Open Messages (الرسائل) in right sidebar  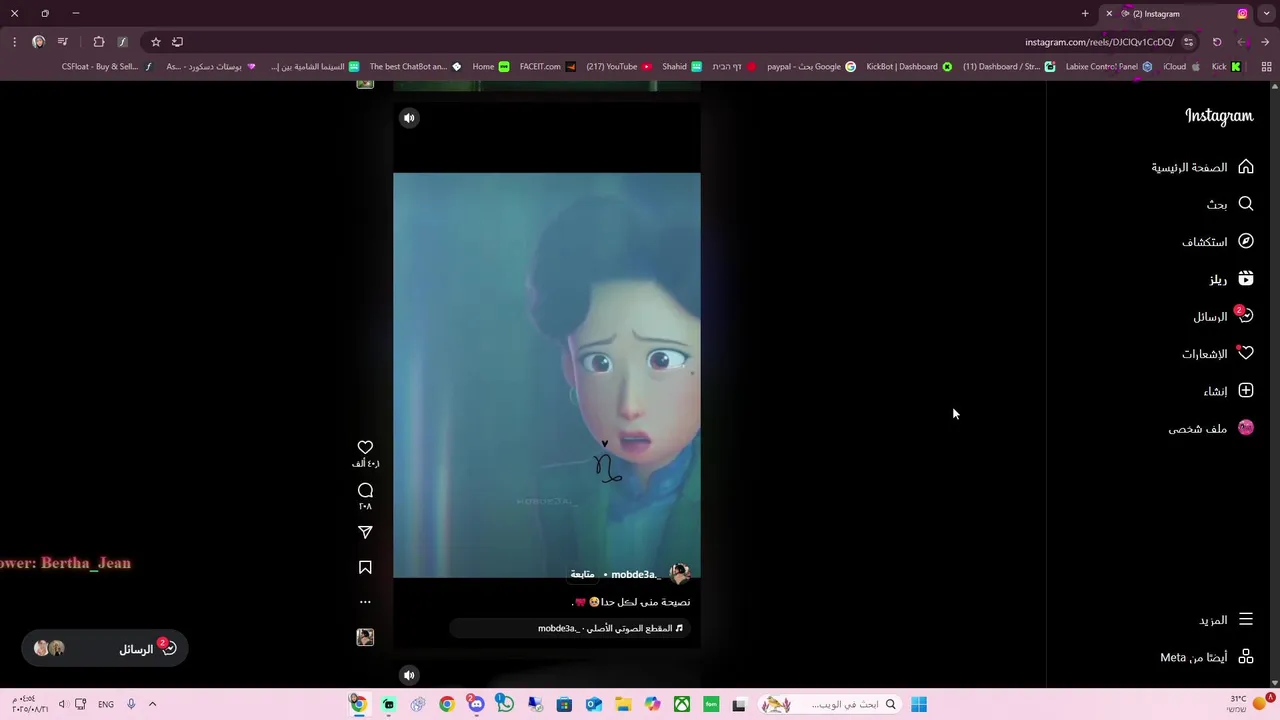pos(1222,316)
